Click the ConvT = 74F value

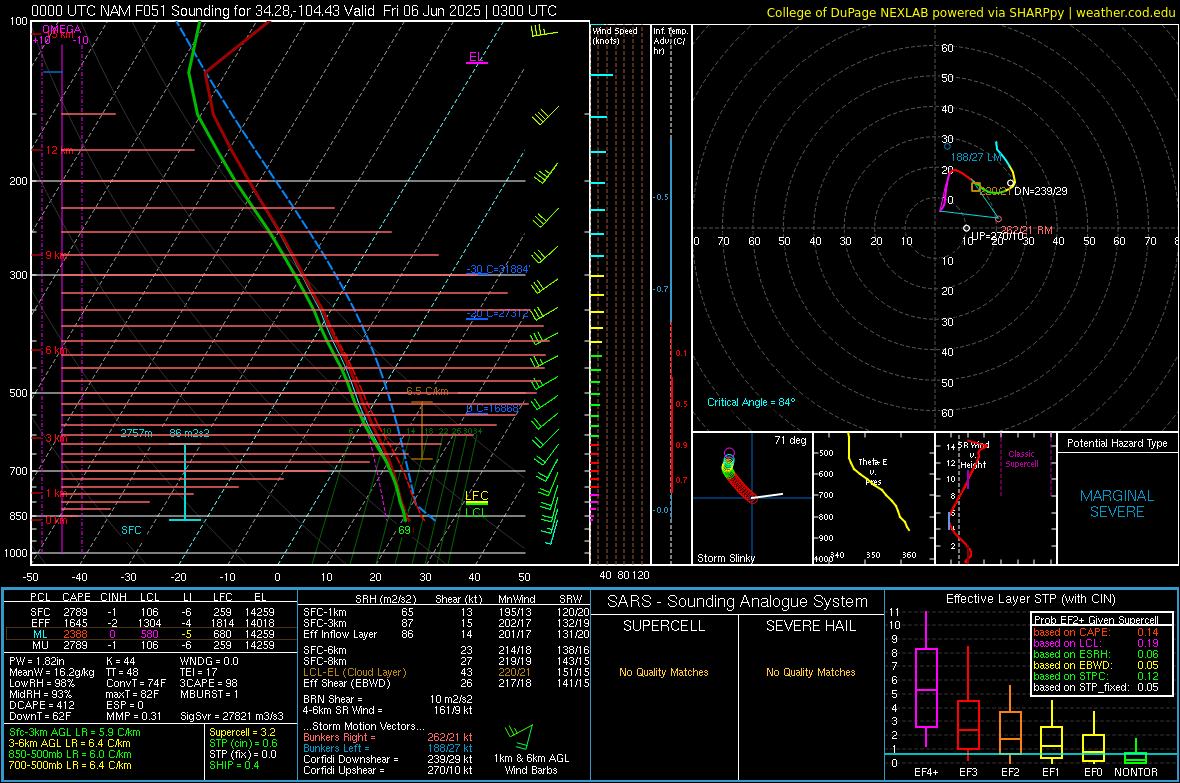coord(135,684)
